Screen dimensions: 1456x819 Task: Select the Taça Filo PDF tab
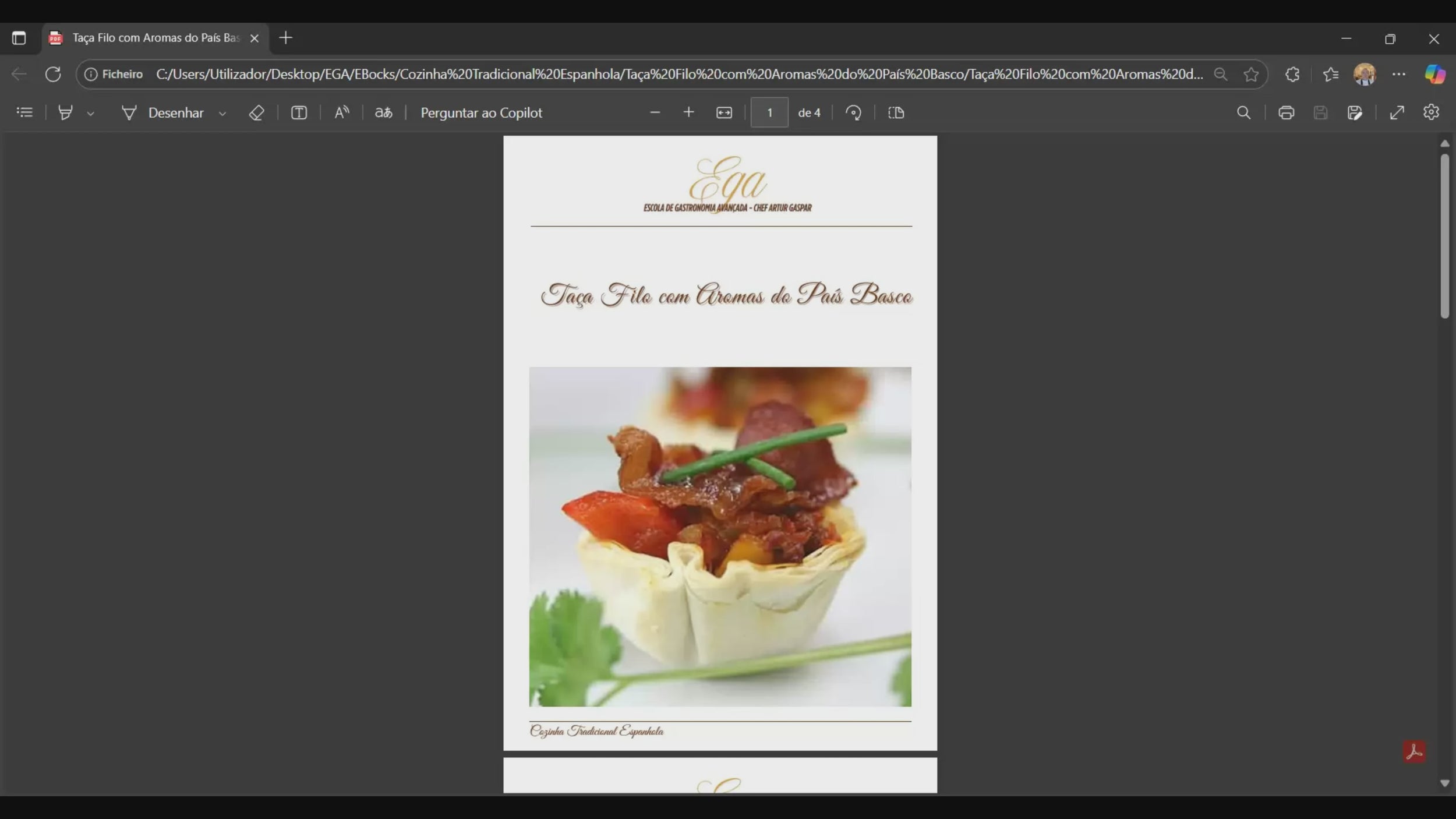point(154,38)
